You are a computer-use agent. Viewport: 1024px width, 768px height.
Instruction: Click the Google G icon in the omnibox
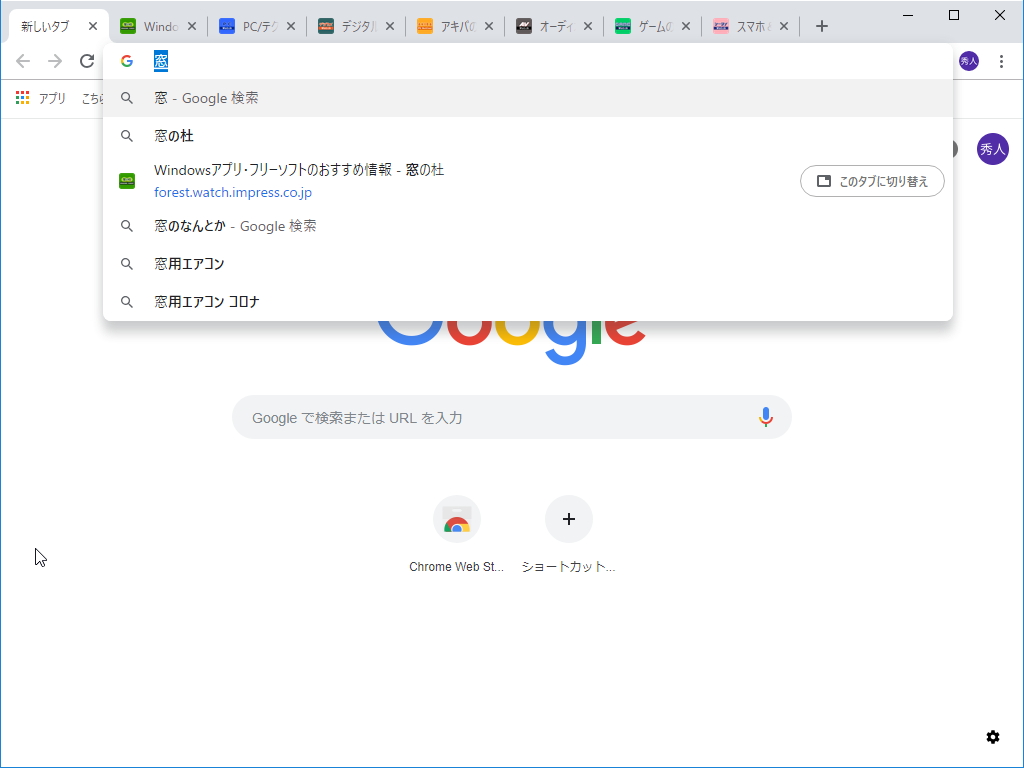[x=126, y=60]
